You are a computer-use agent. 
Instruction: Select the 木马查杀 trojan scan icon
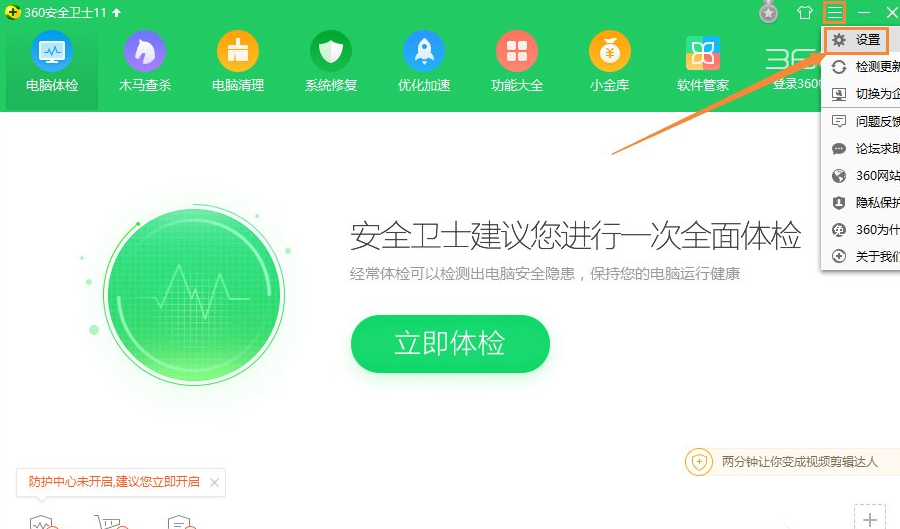click(145, 52)
